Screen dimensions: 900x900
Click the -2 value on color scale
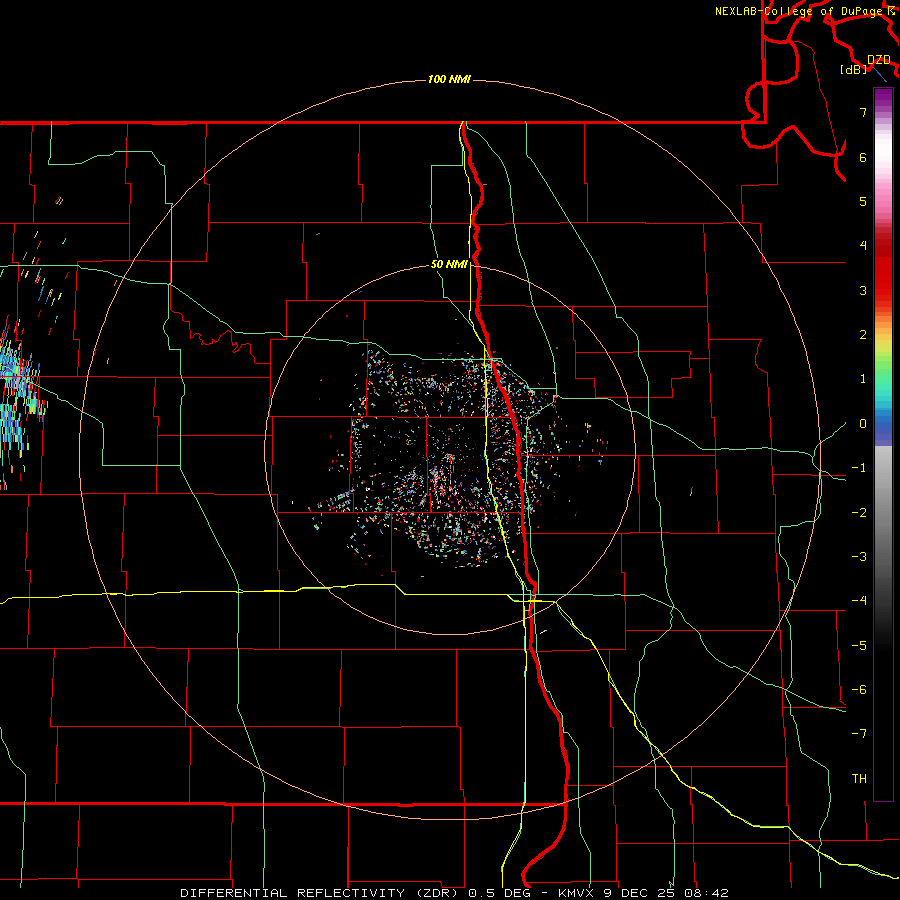click(859, 513)
